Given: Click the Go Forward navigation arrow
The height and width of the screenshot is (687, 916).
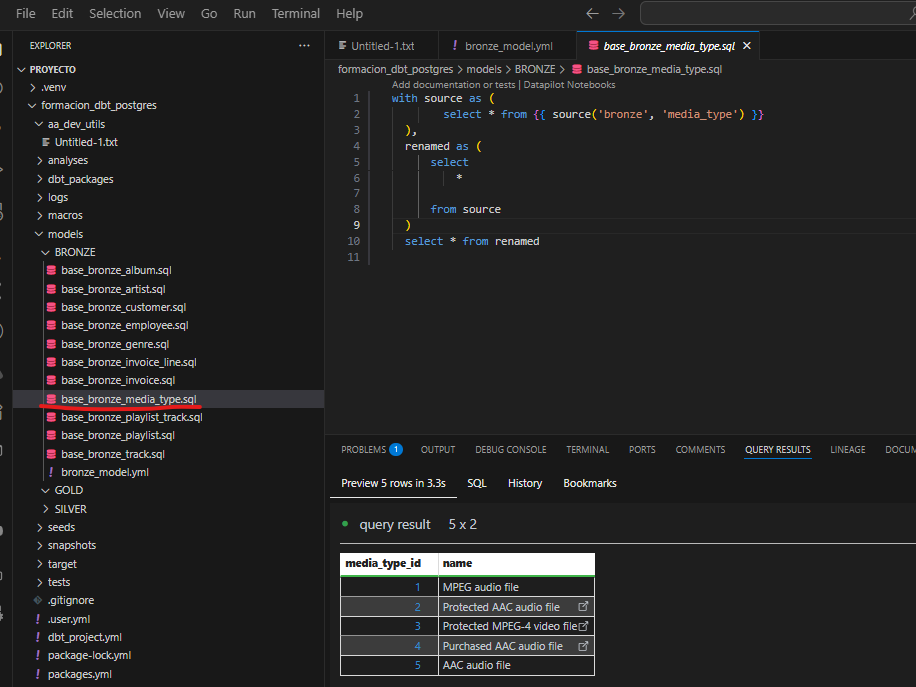Looking at the screenshot, I should click(x=618, y=14).
